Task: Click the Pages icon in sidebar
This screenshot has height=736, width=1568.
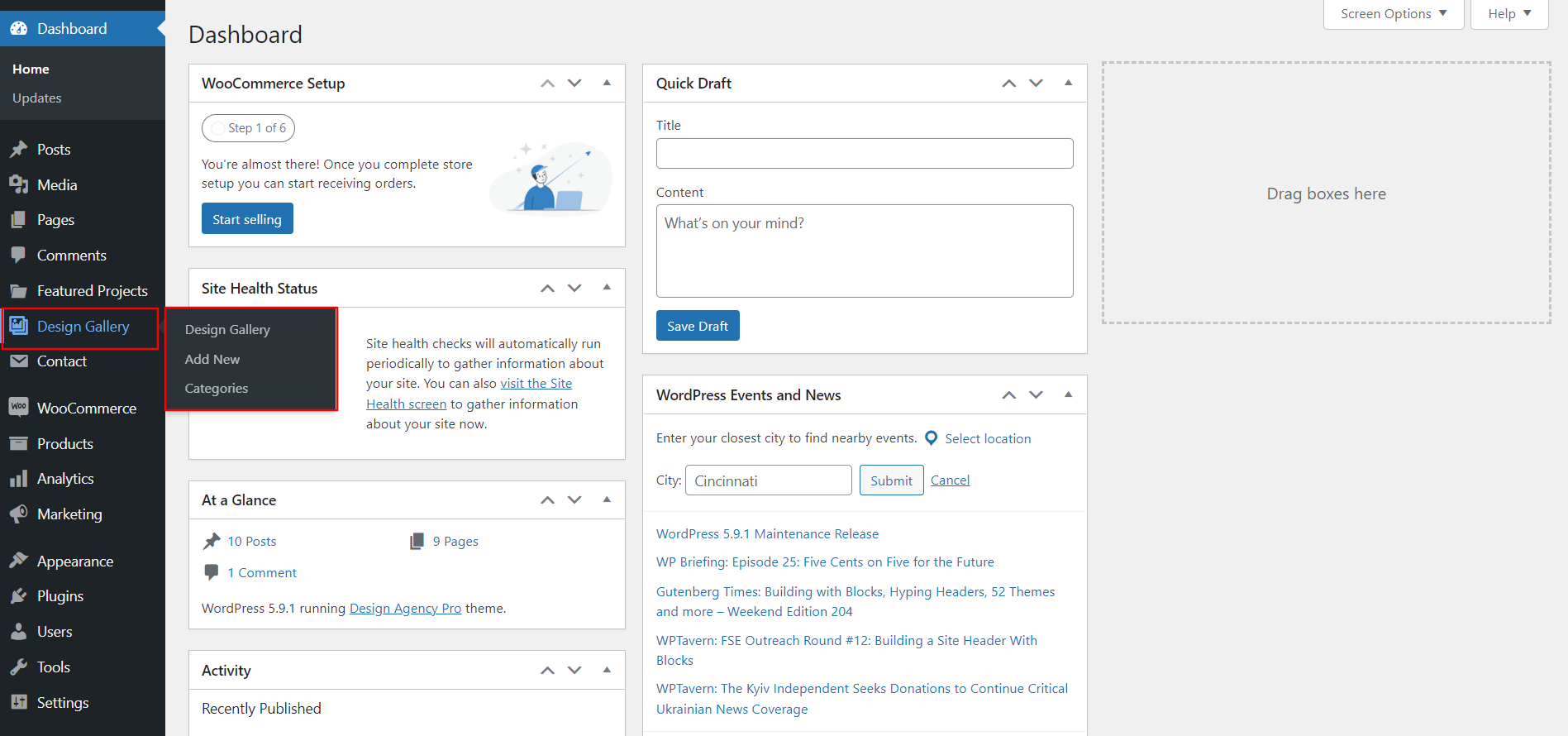Action: (18, 220)
